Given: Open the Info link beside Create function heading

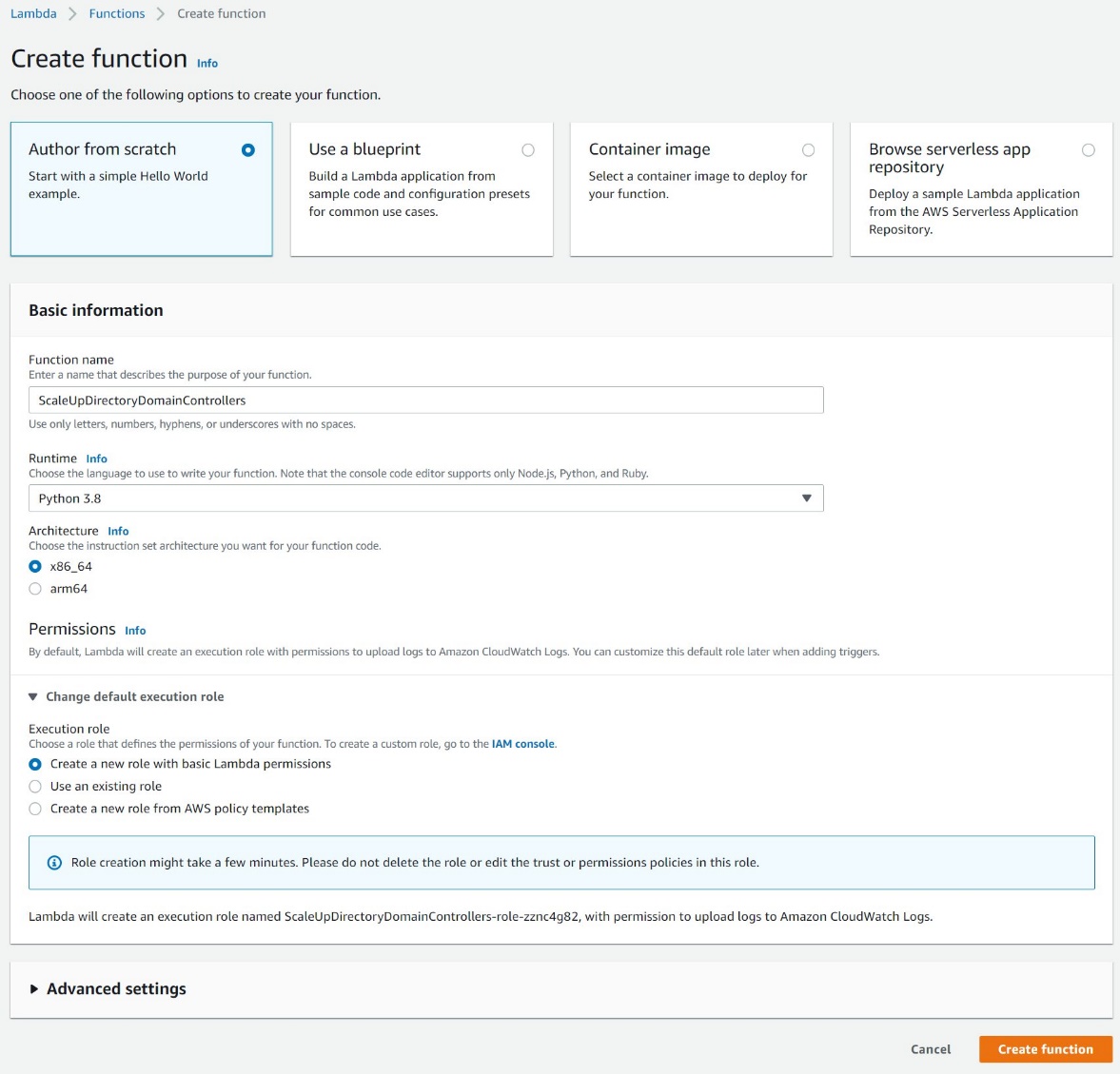Looking at the screenshot, I should (x=207, y=63).
